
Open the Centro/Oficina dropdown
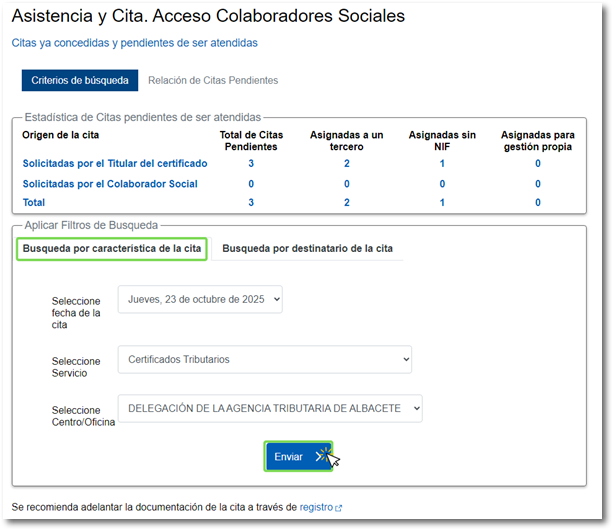pyautogui.click(x=270, y=409)
